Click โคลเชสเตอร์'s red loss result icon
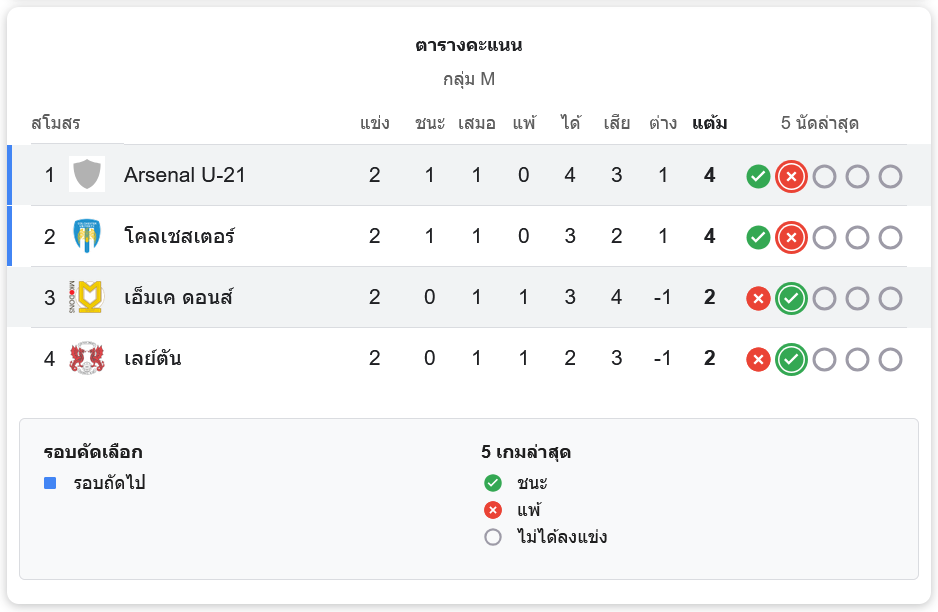Viewport: 938px width, 612px height. (x=791, y=238)
